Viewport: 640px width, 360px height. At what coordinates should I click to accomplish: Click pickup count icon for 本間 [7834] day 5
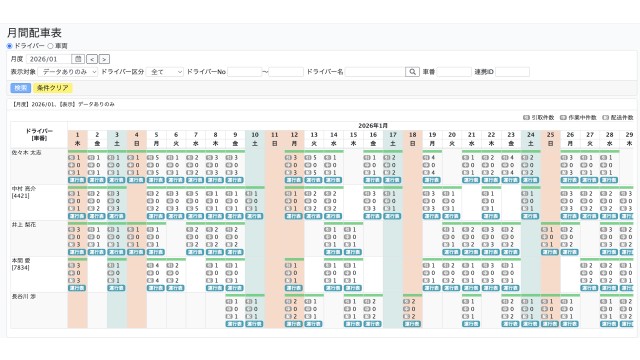[x=150, y=265]
